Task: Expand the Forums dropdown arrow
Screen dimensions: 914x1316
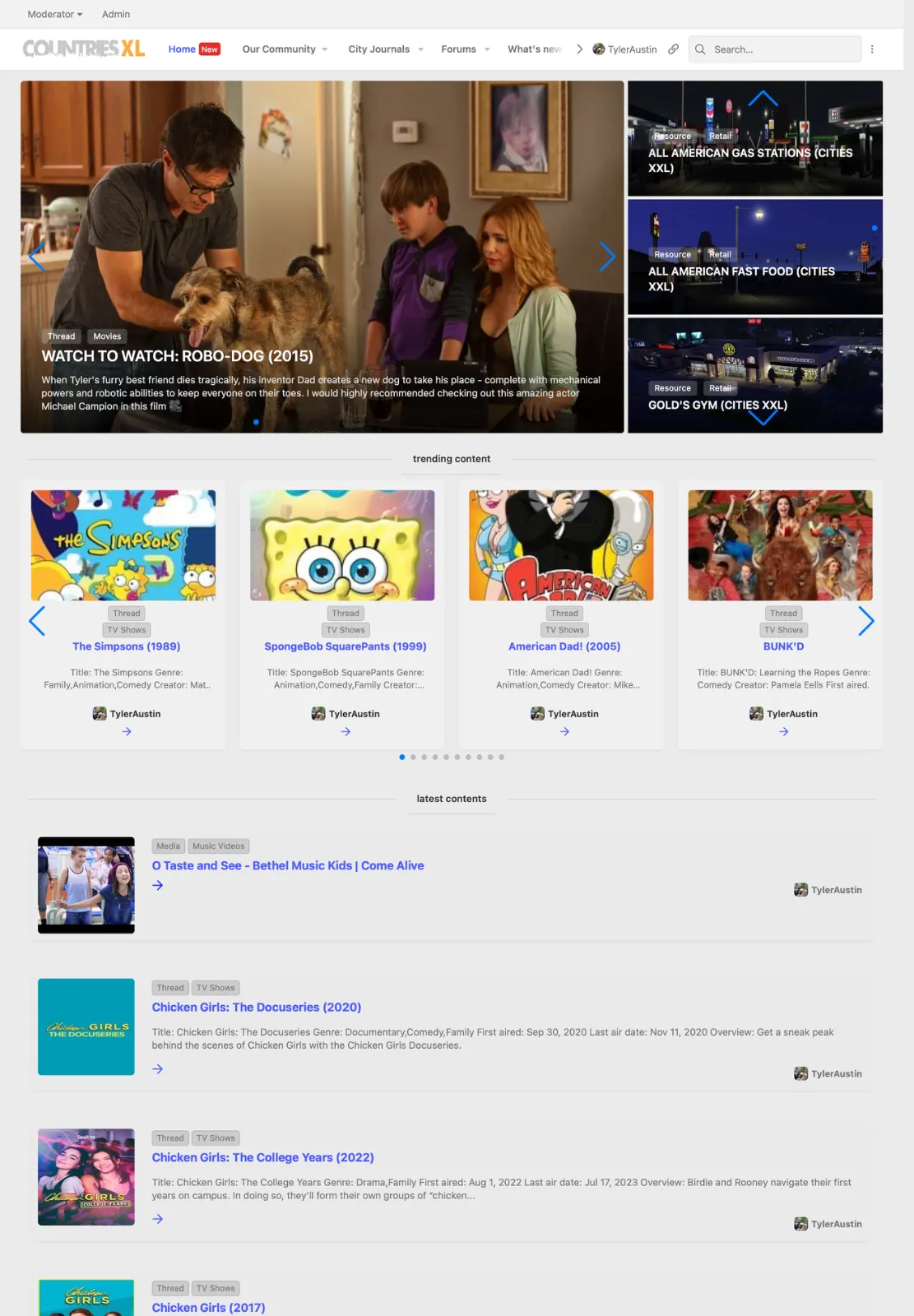Action: (487, 49)
